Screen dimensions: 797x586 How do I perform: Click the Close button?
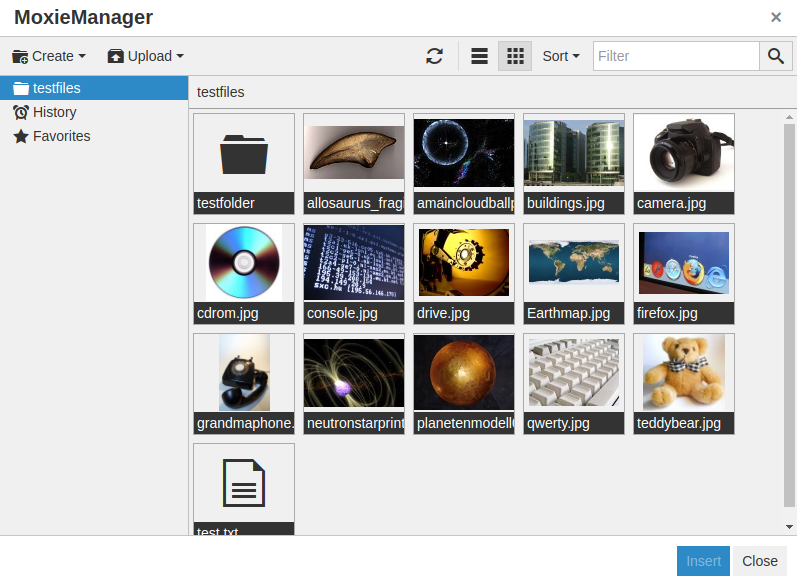click(x=759, y=561)
